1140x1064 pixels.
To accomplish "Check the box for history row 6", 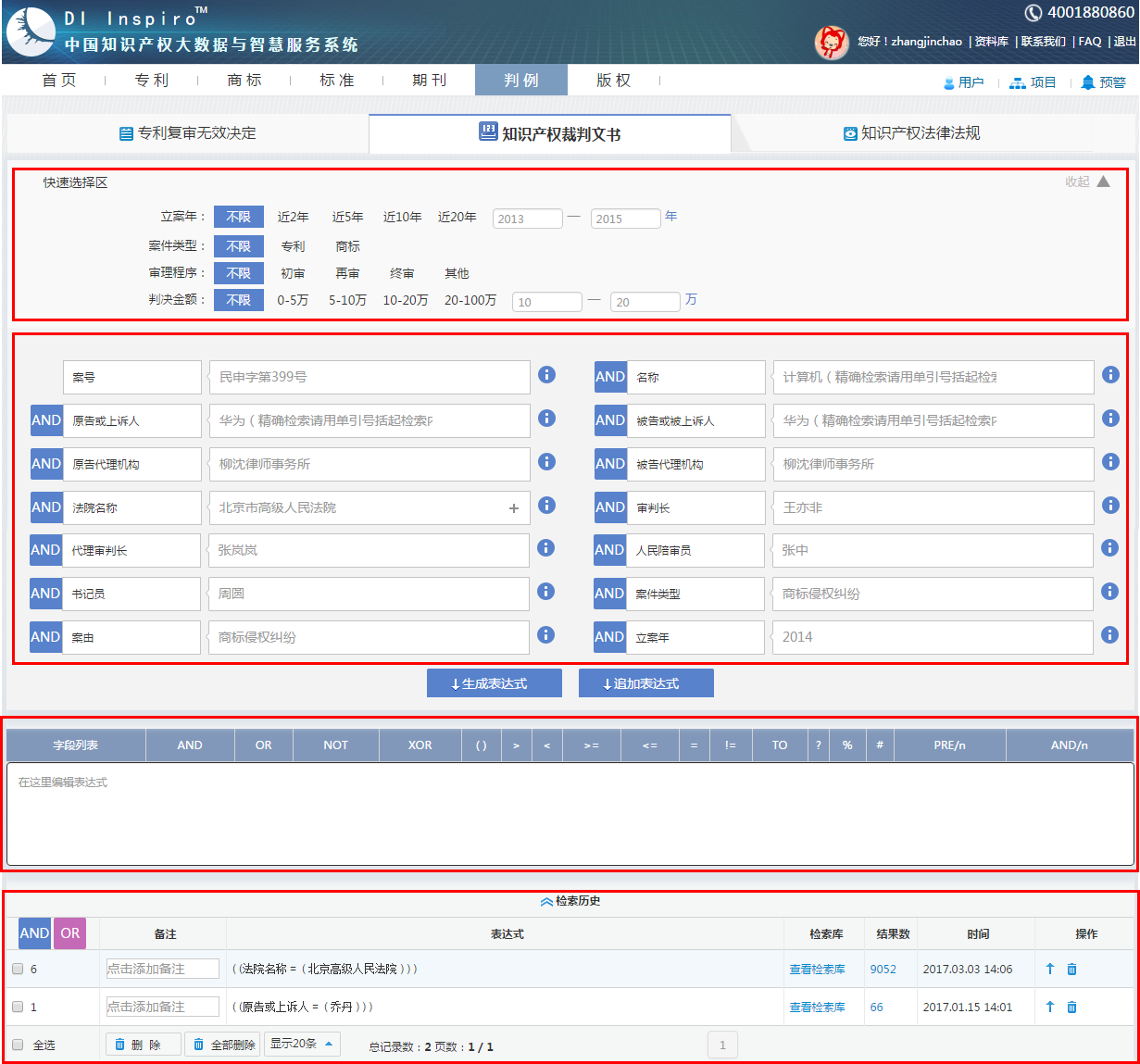I will [x=18, y=970].
